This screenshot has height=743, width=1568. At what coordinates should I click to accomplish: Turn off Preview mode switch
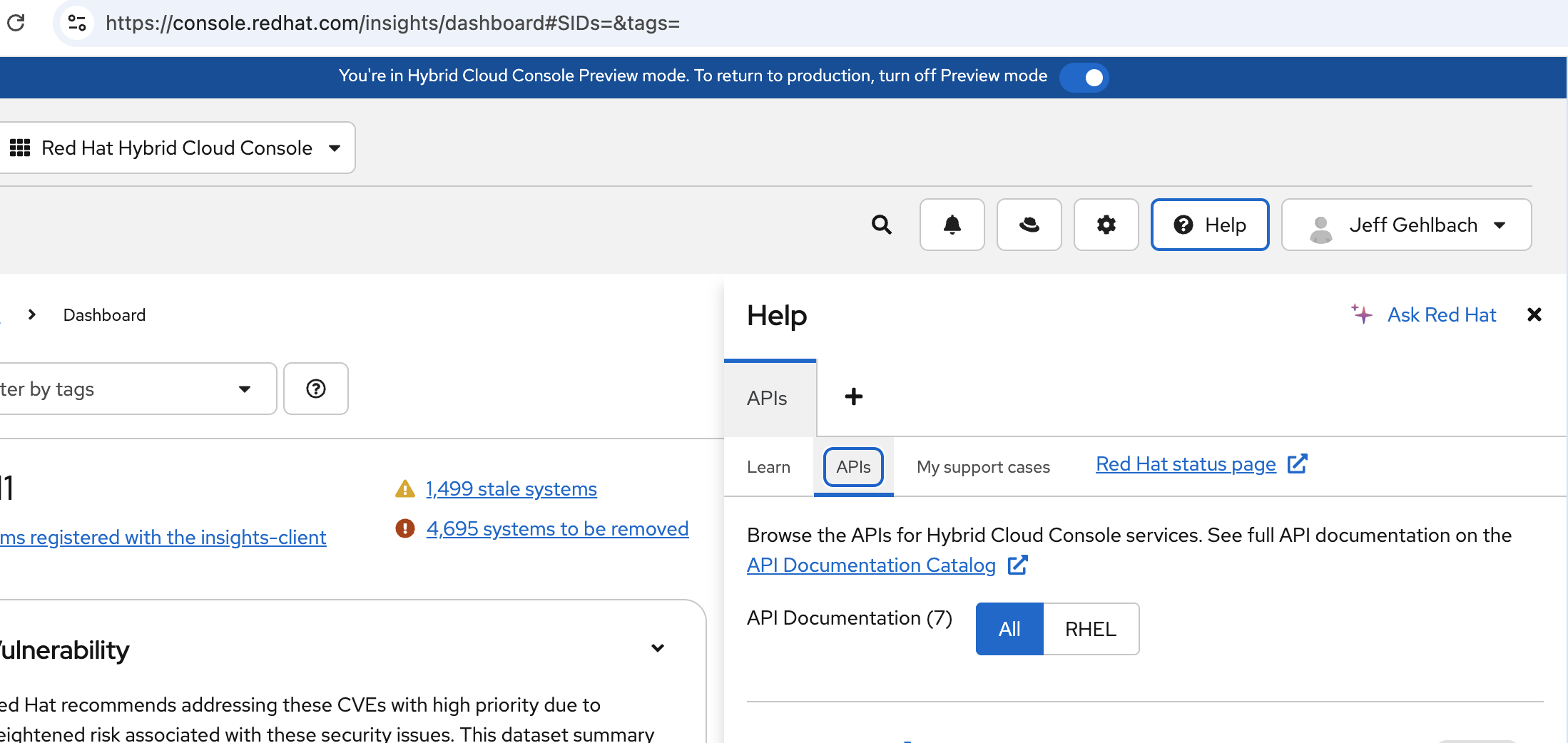pyautogui.click(x=1084, y=77)
